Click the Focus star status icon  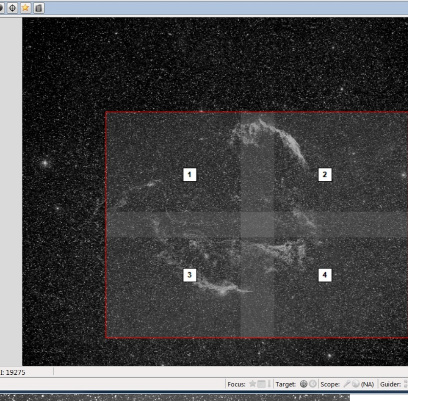pyautogui.click(x=253, y=384)
